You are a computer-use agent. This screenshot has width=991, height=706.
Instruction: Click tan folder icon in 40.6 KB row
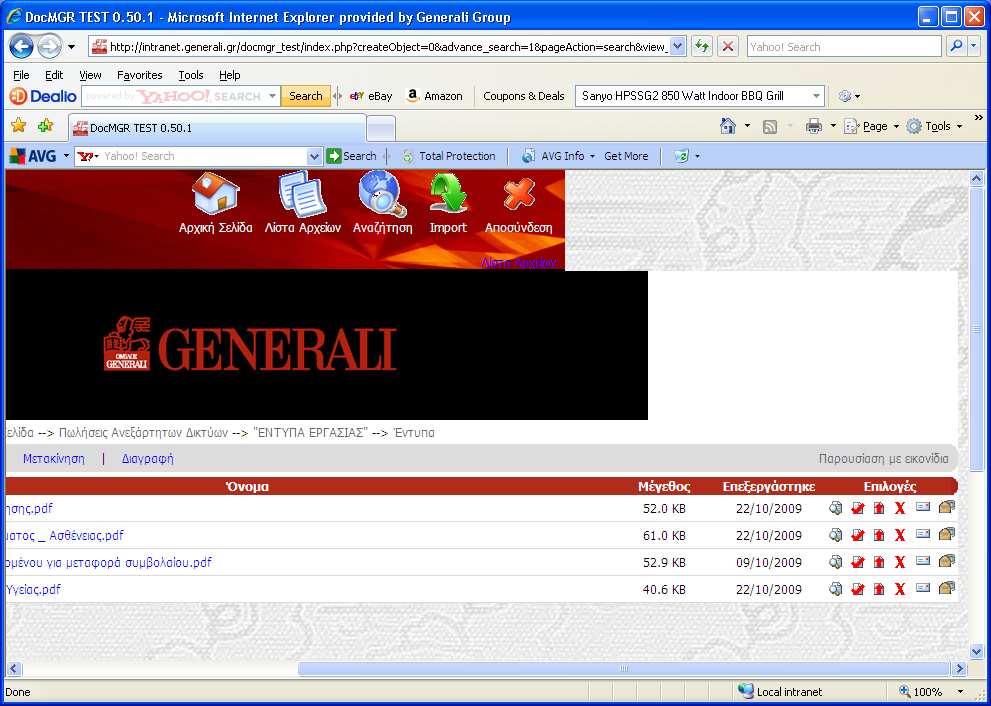(x=946, y=588)
